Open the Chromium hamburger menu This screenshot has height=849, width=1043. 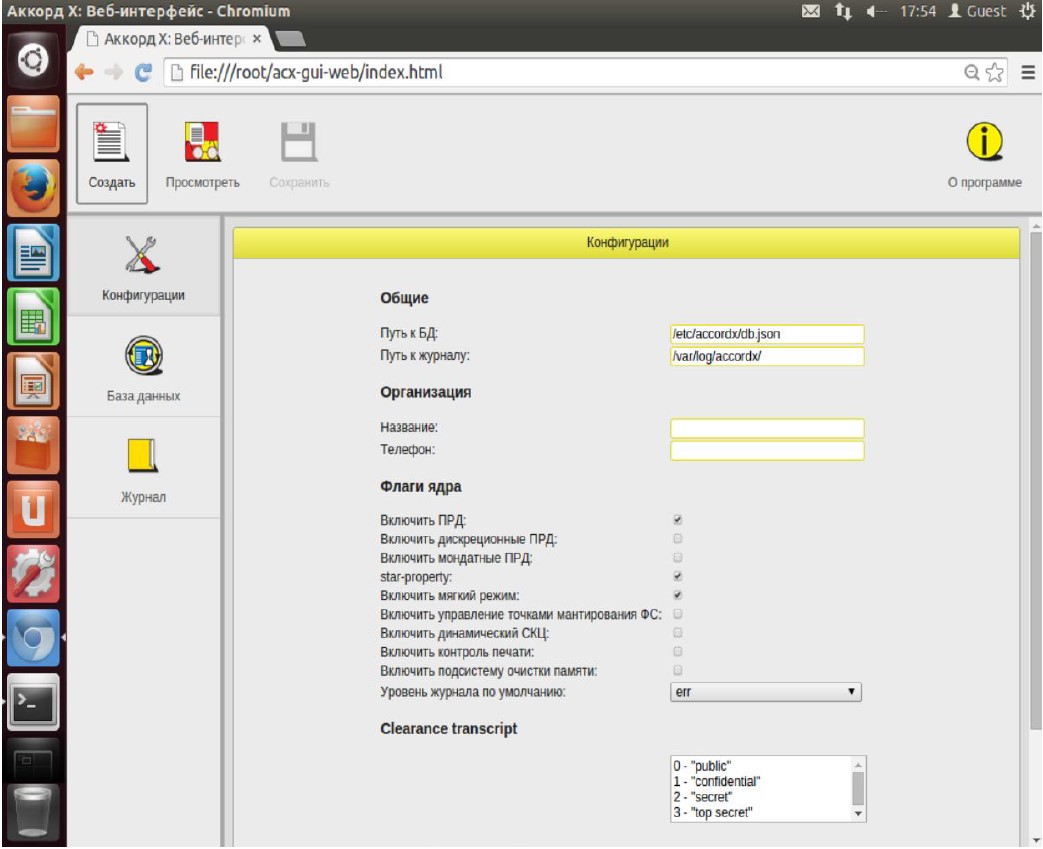[x=1028, y=73]
